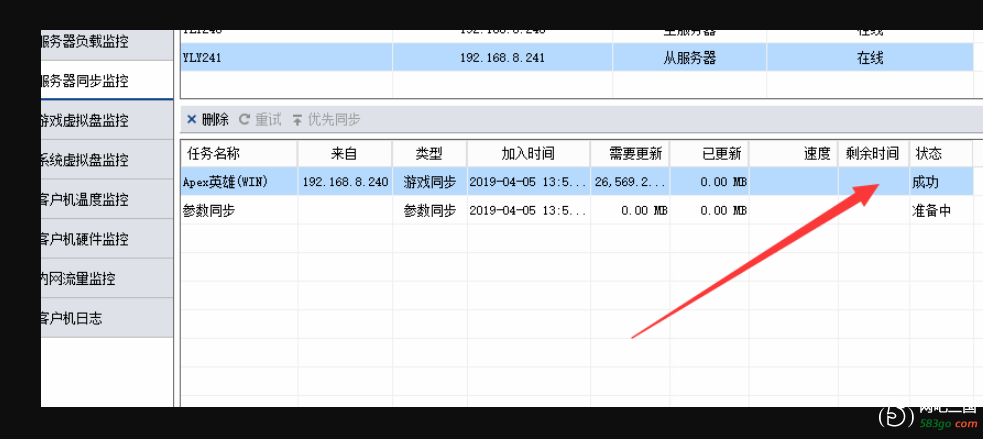The height and width of the screenshot is (439, 983).
Task: Click the 加入时间 column header
Action: click(x=528, y=153)
